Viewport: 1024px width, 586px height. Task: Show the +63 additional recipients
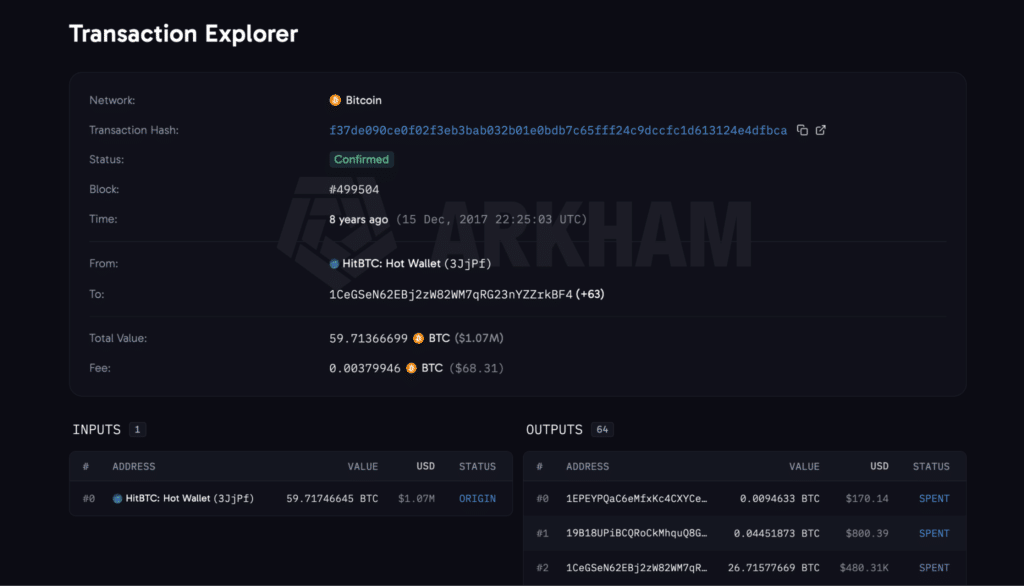pyautogui.click(x=590, y=295)
